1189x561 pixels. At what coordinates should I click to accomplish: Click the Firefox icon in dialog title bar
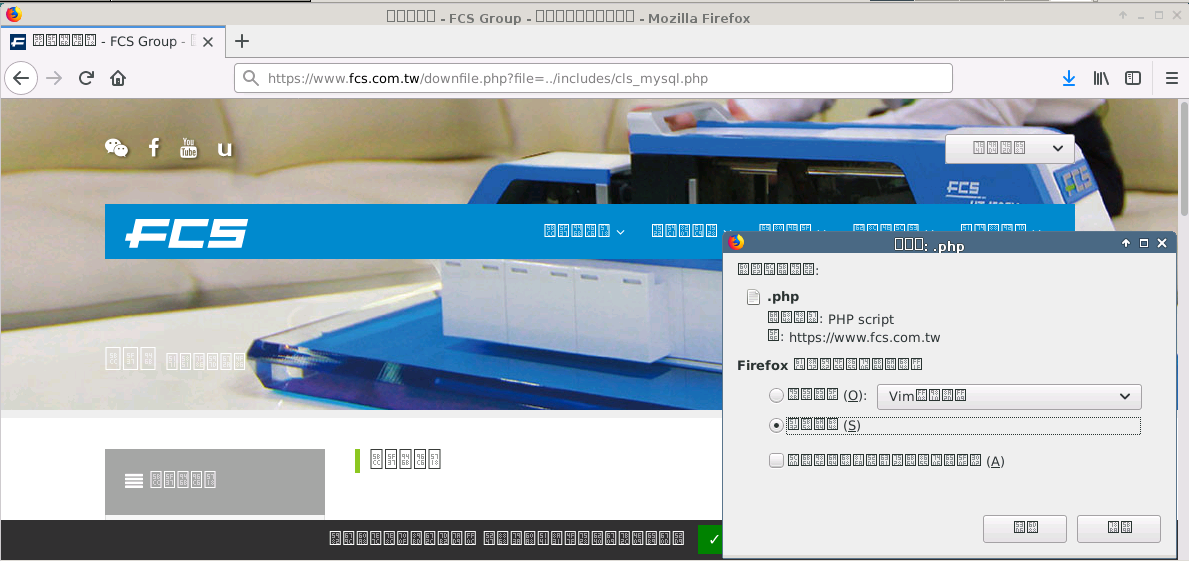(736, 243)
